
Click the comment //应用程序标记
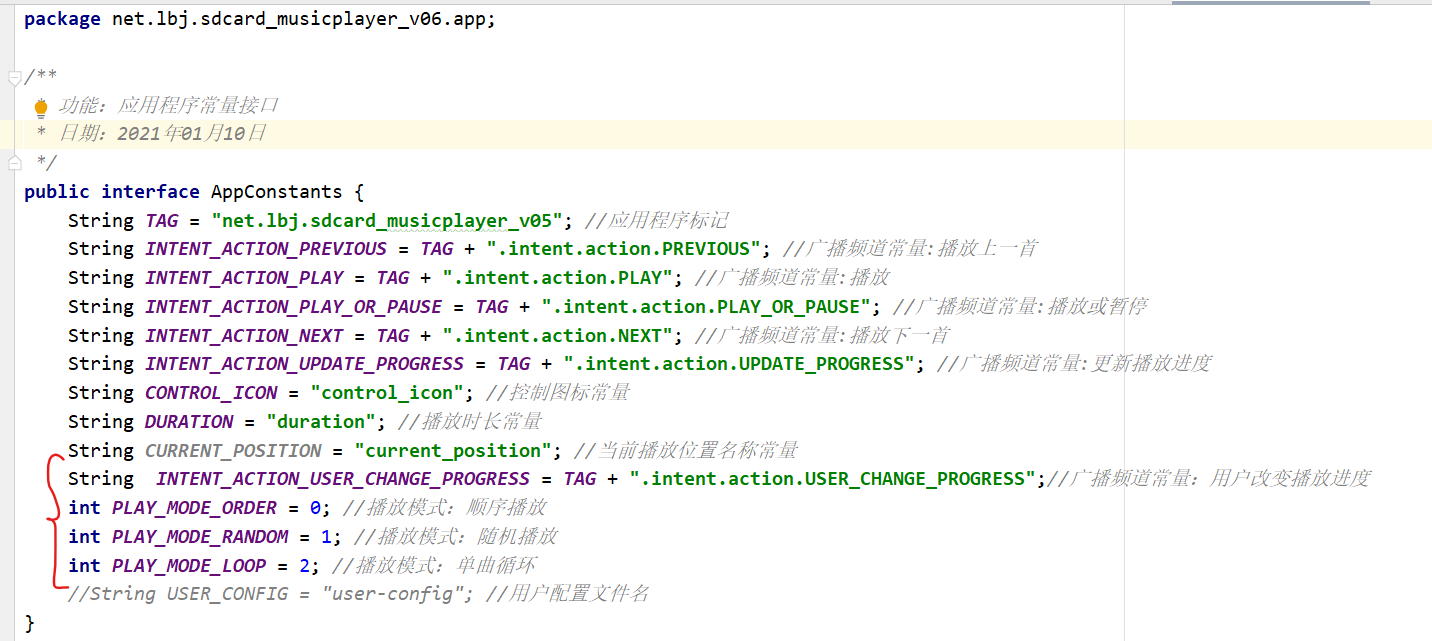click(657, 220)
